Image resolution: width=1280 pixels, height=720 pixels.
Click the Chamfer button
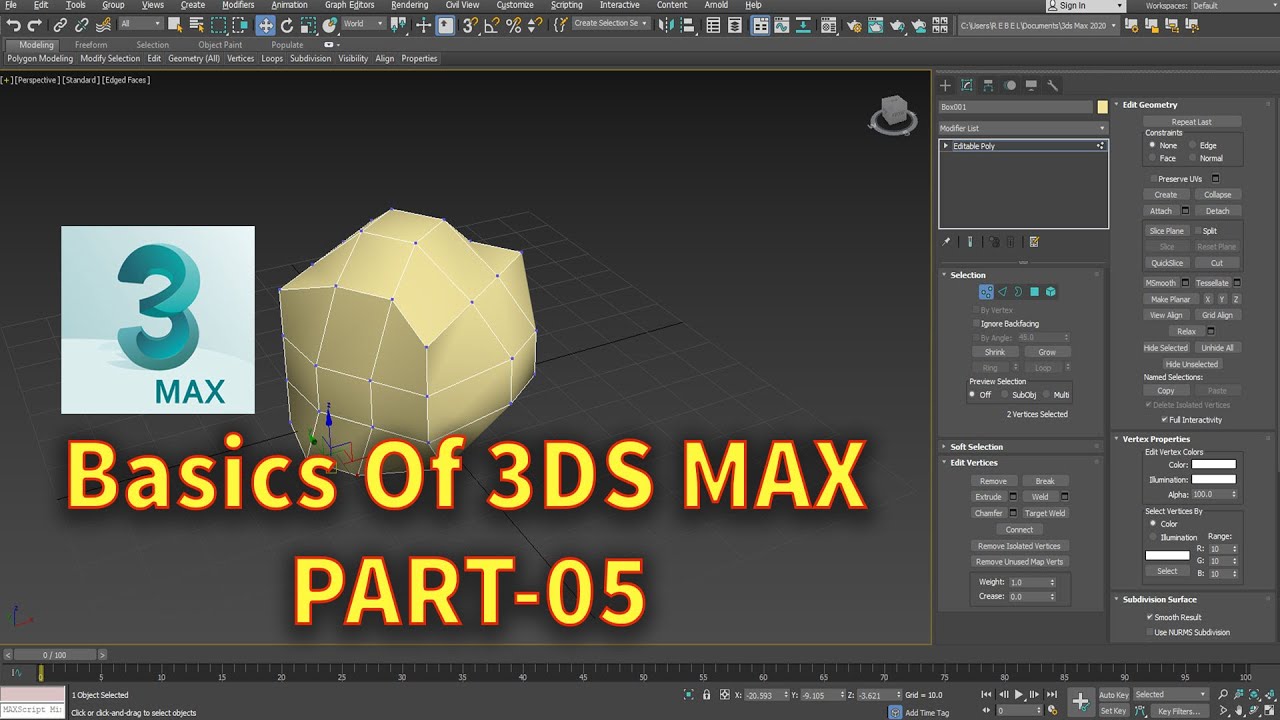pyautogui.click(x=988, y=513)
